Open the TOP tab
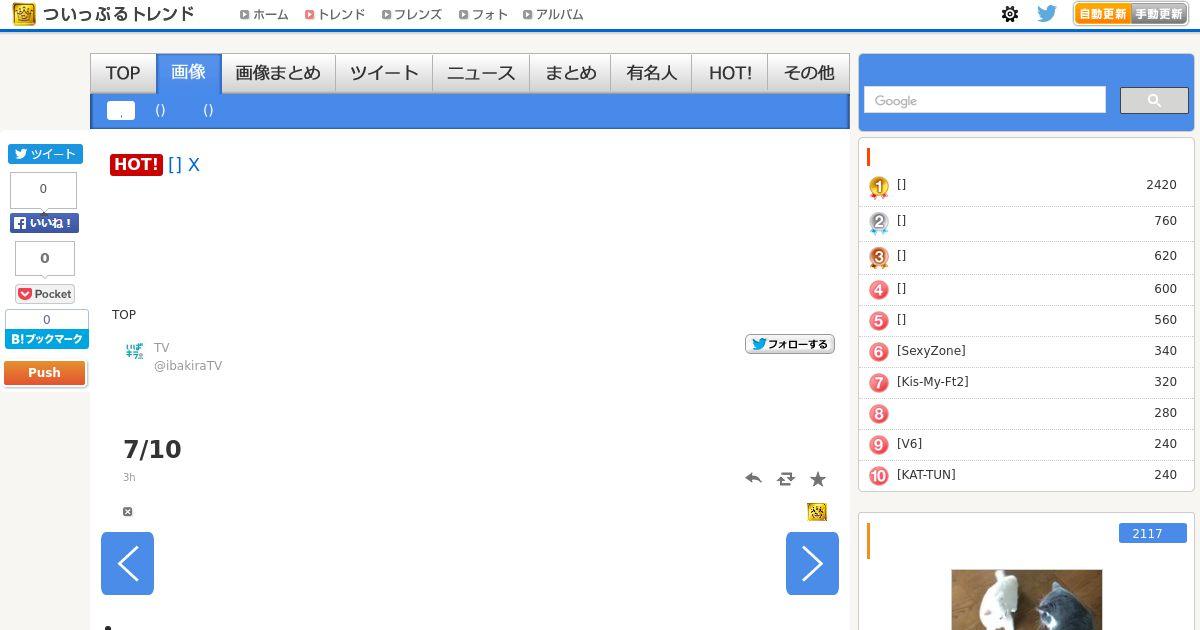 click(x=123, y=73)
